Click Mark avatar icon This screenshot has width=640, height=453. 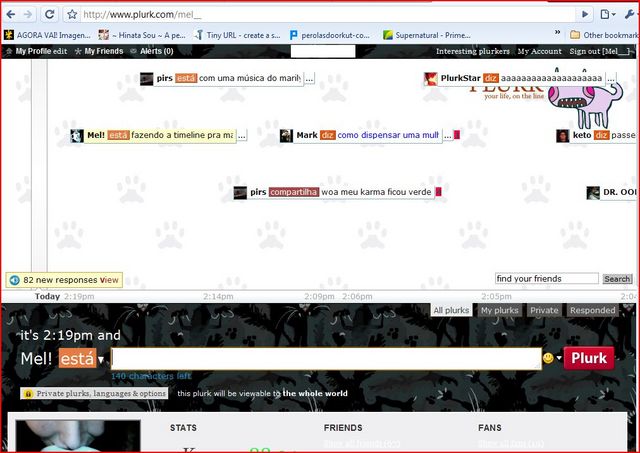coord(286,135)
